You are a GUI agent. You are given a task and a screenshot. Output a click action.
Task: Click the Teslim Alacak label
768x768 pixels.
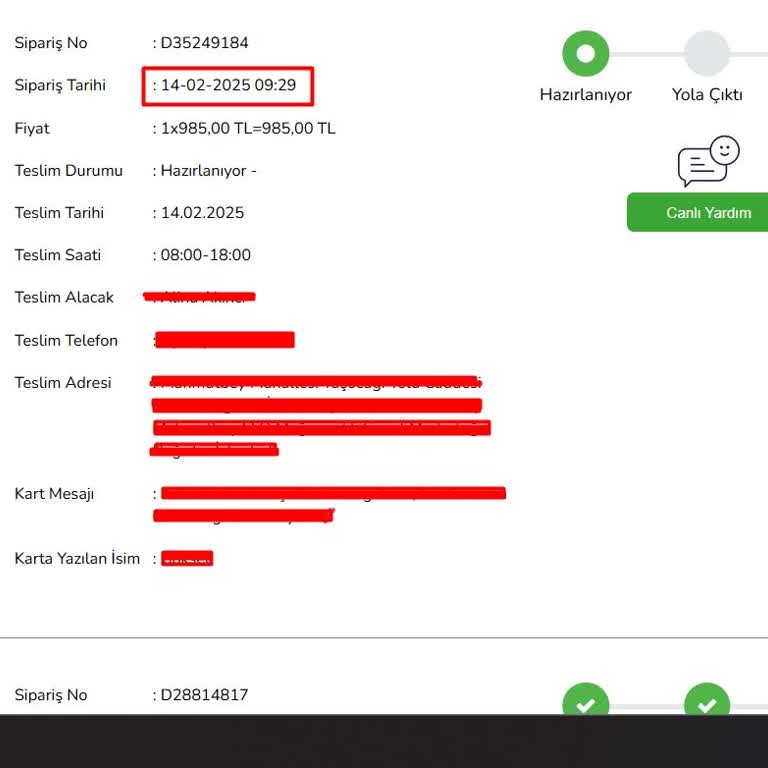click(64, 297)
